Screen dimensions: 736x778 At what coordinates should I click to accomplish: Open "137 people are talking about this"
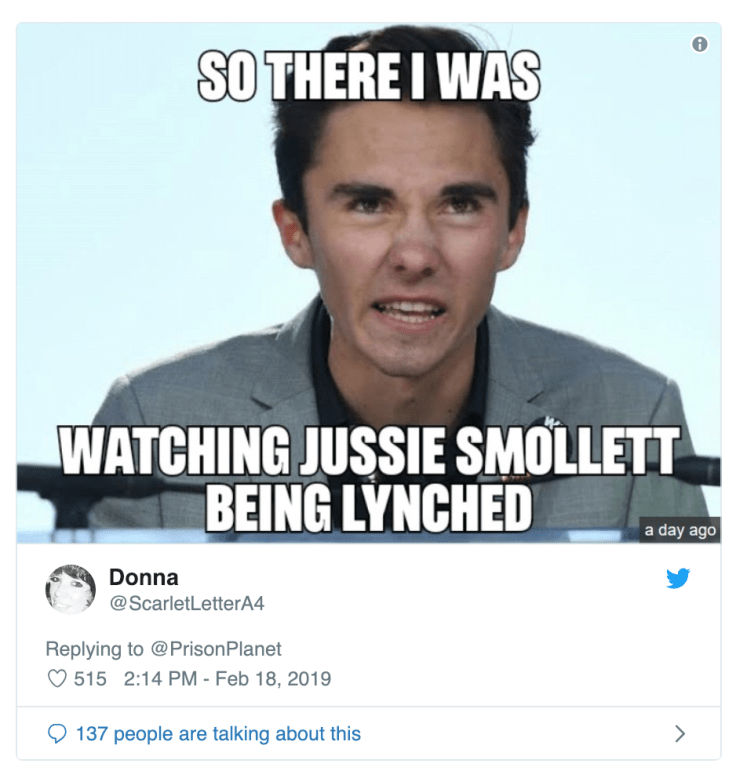coord(218,734)
